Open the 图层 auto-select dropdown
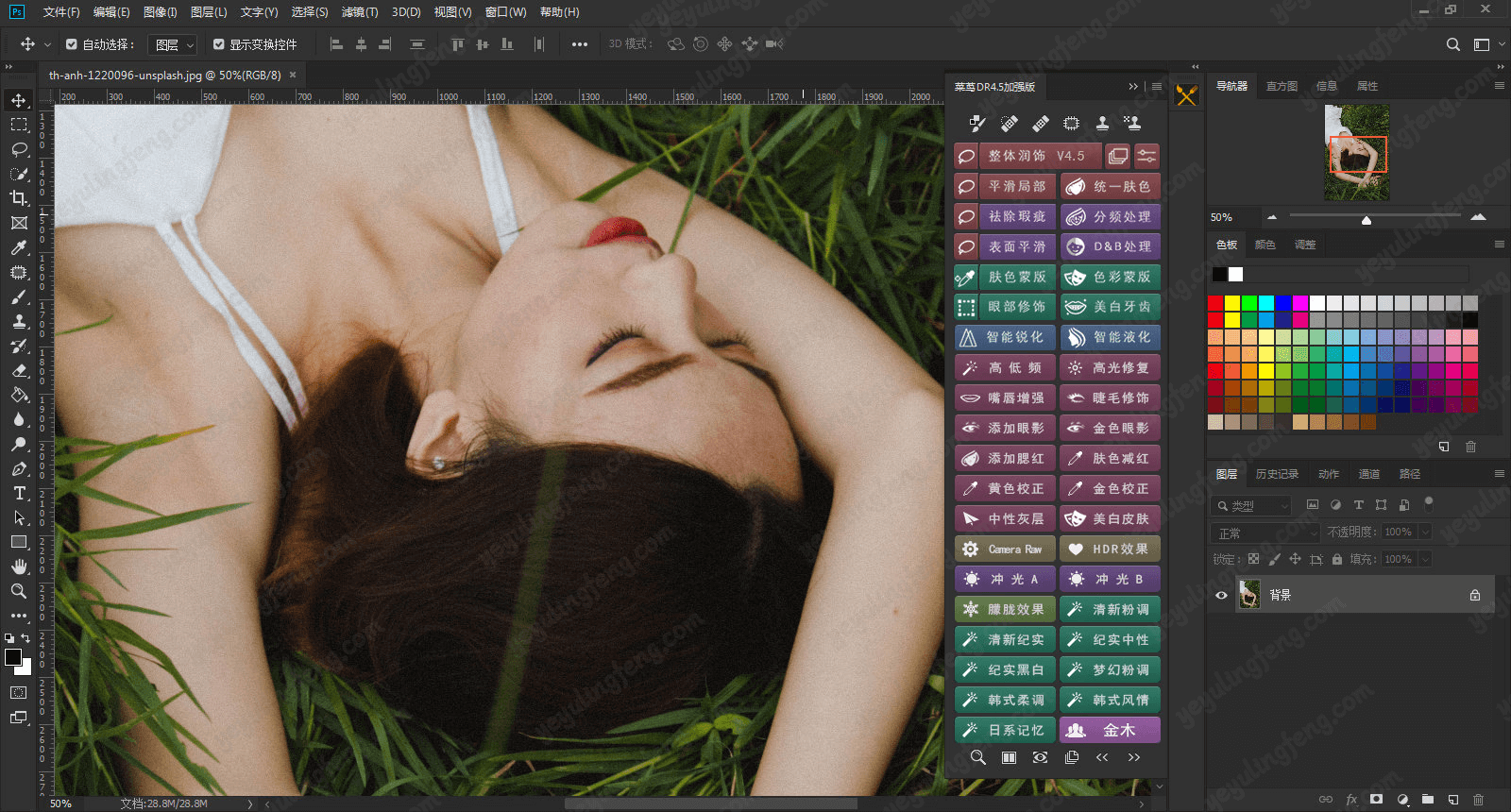This screenshot has height=812, width=1511. click(x=174, y=44)
